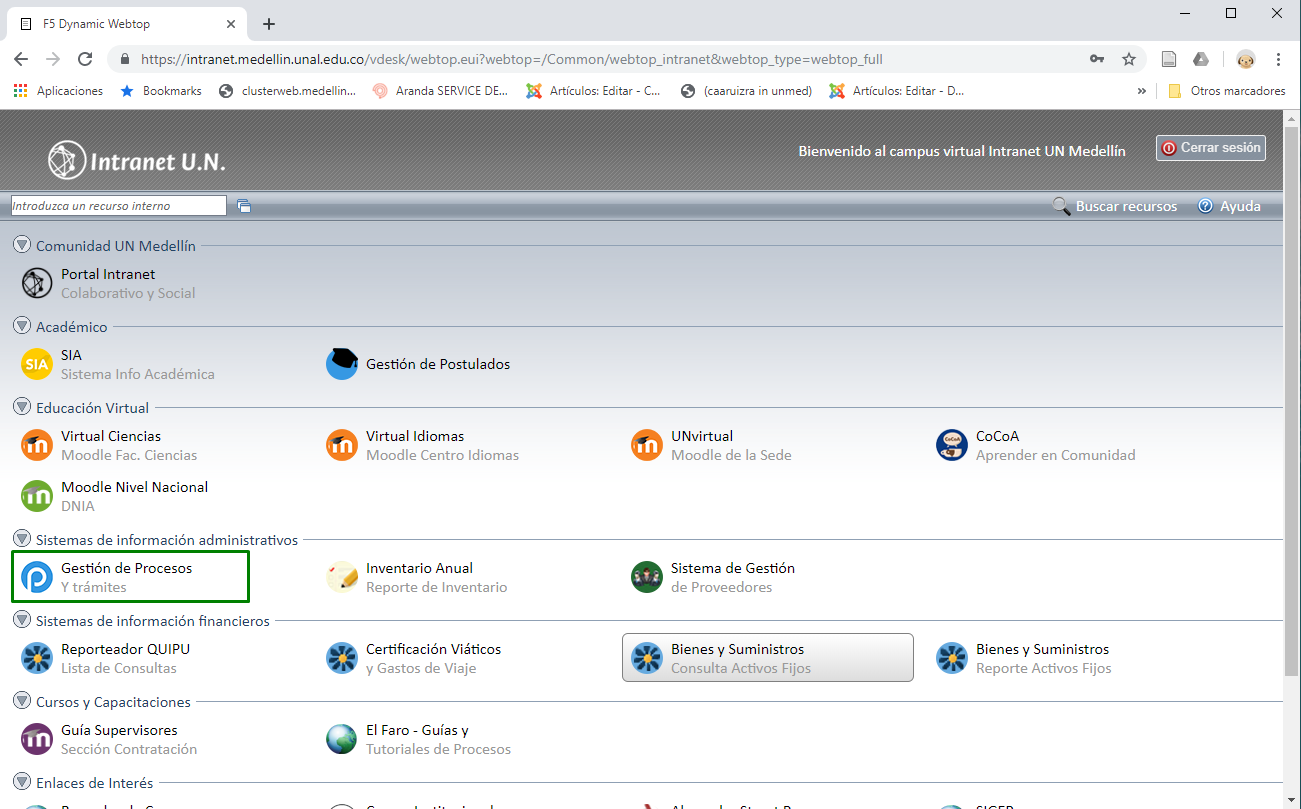Screen dimensions: 1301x809
Task: Open the Gestión de Postulados graduation cap icon
Action: tap(342, 365)
